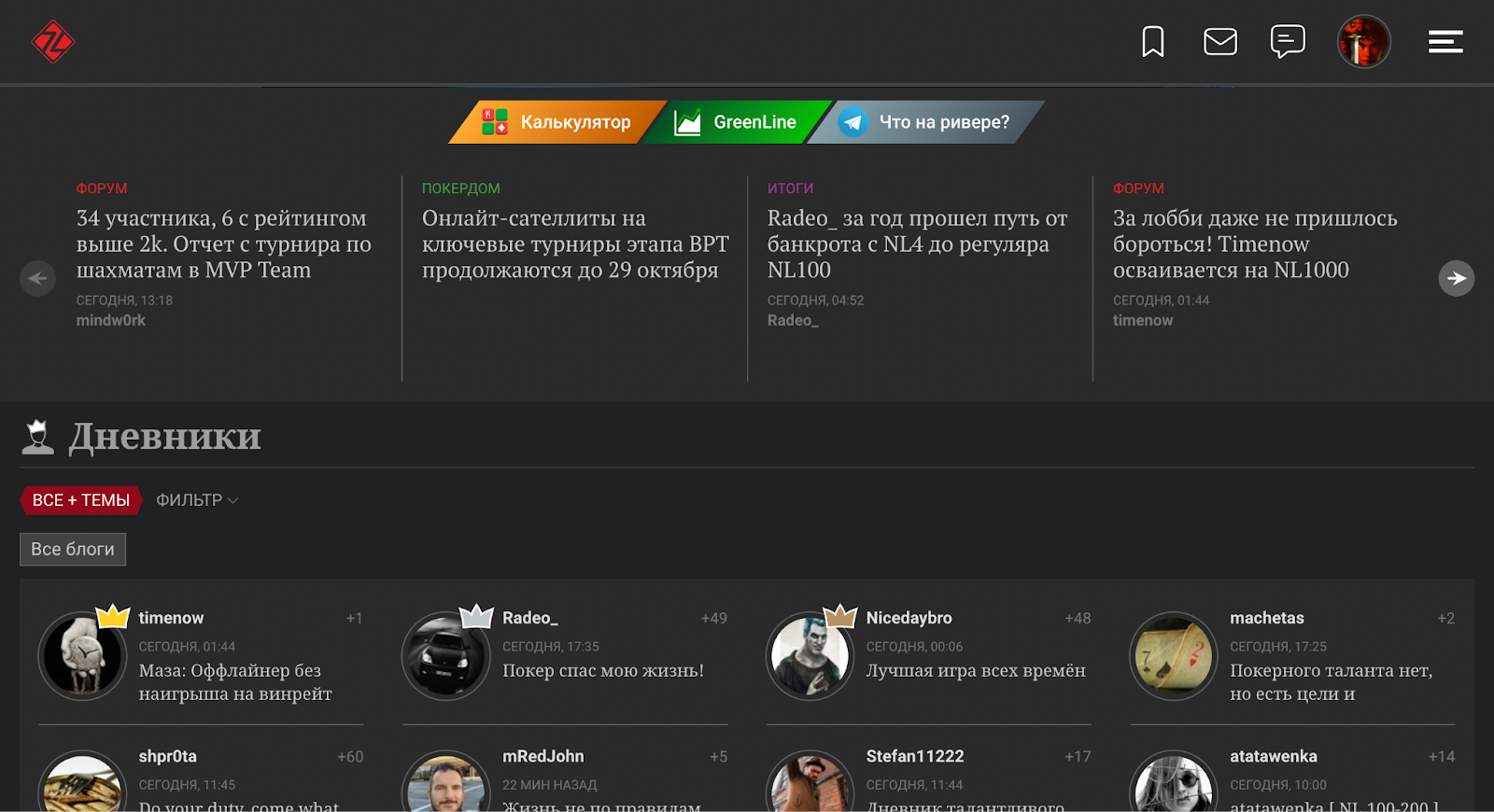
Task: Open the Radeo_ bankruptcy to NL100 article
Action: point(918,245)
